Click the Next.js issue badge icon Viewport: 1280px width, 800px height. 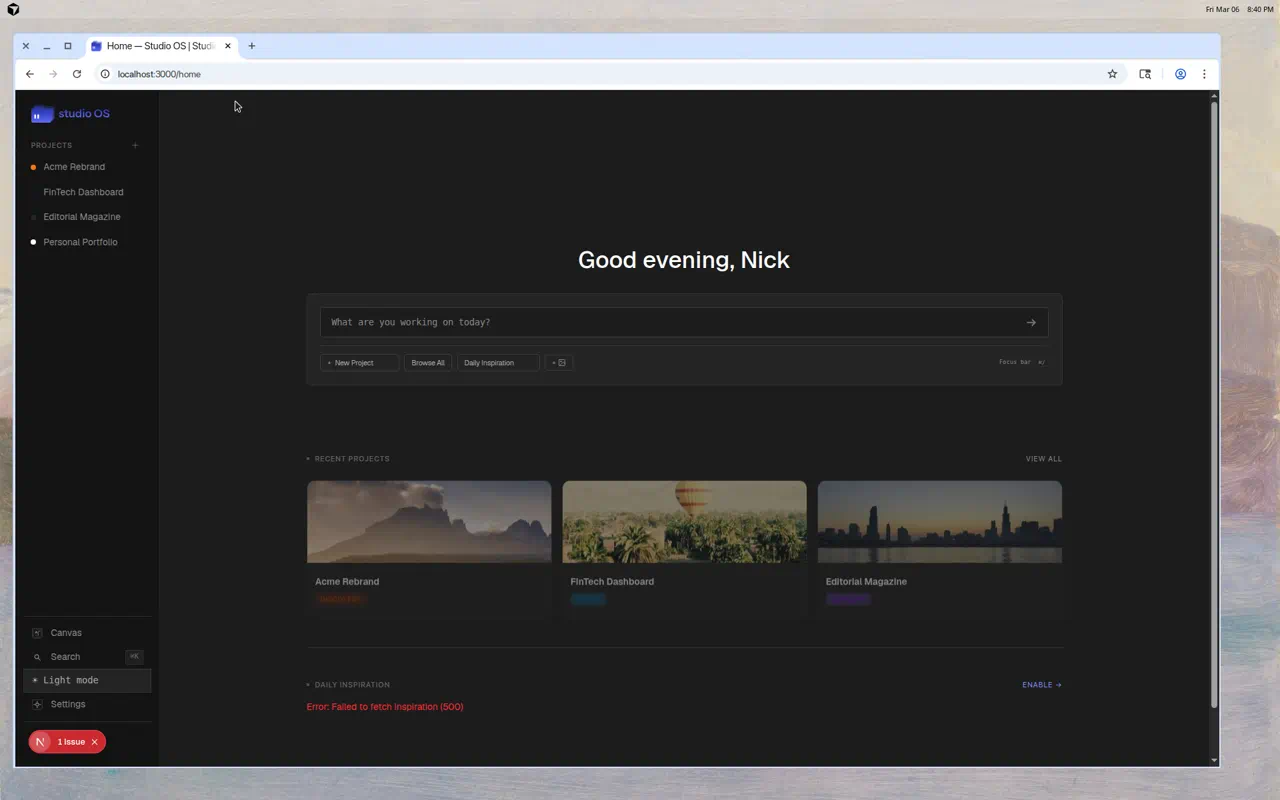pos(40,741)
